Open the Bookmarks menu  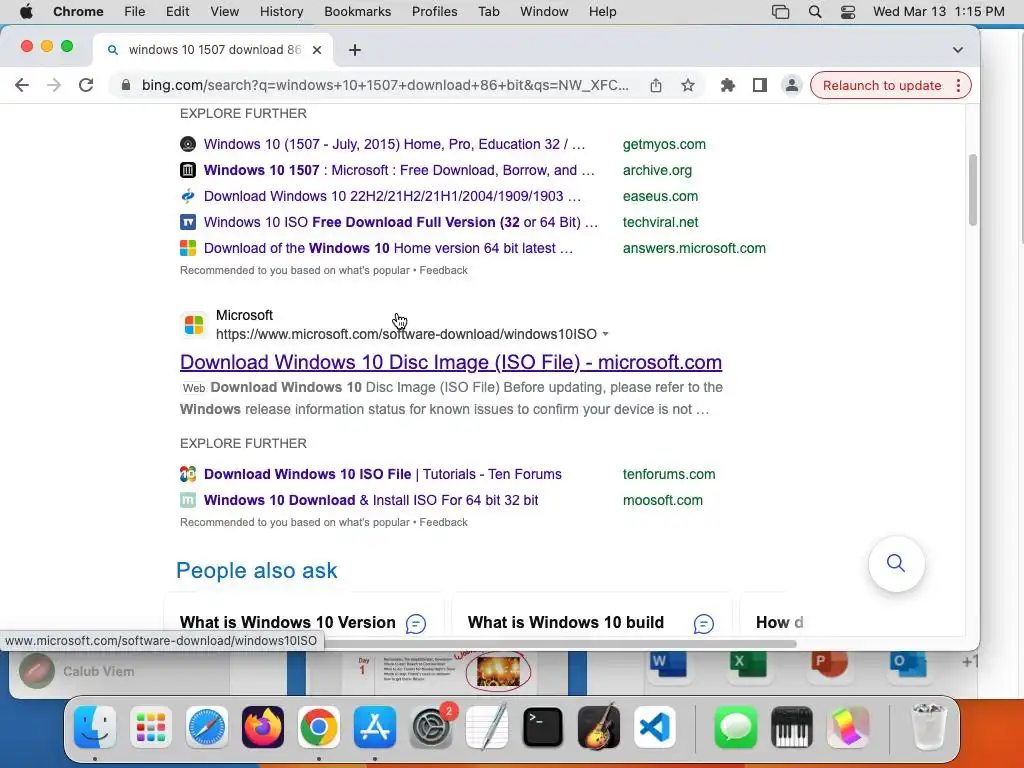[357, 11]
